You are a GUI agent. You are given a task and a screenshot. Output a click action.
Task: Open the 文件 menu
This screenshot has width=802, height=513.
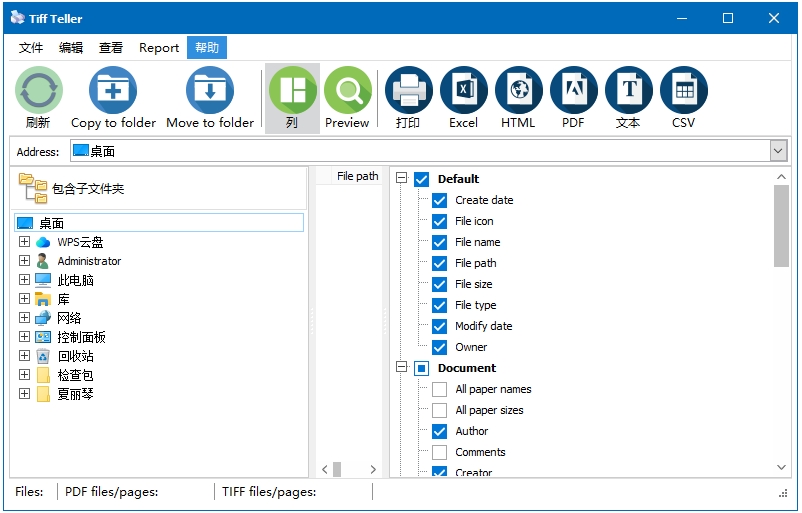[31, 48]
